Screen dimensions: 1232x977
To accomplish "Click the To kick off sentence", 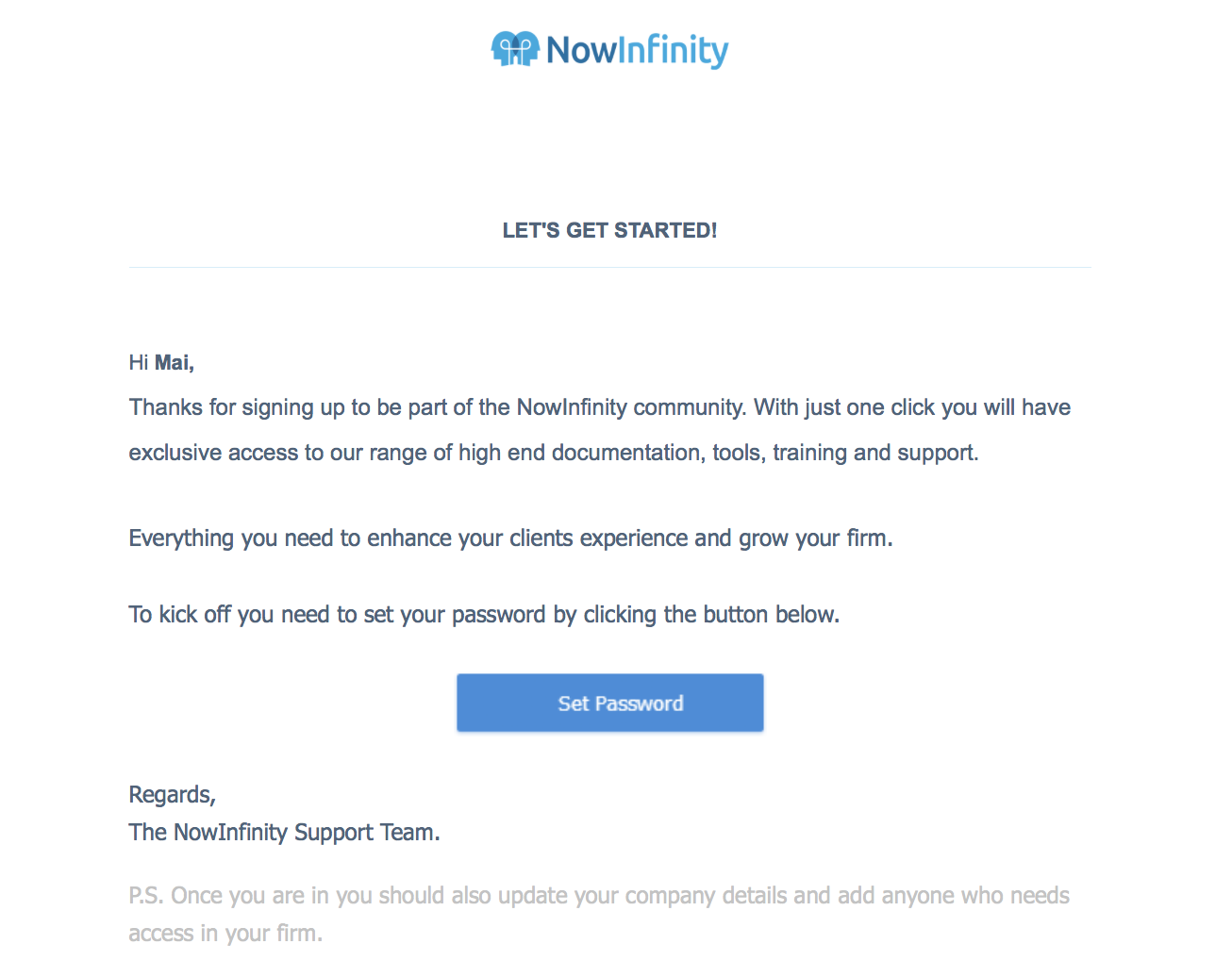I will 484,615.
